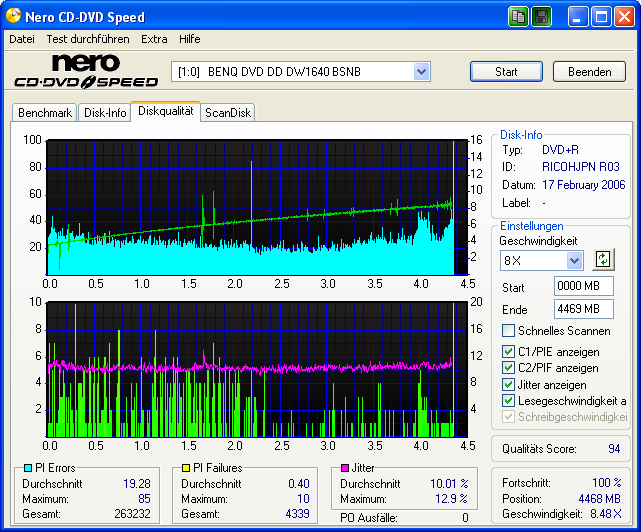
Task: Click the PI Failures Durchschnitt value 0.40
Action: click(299, 484)
